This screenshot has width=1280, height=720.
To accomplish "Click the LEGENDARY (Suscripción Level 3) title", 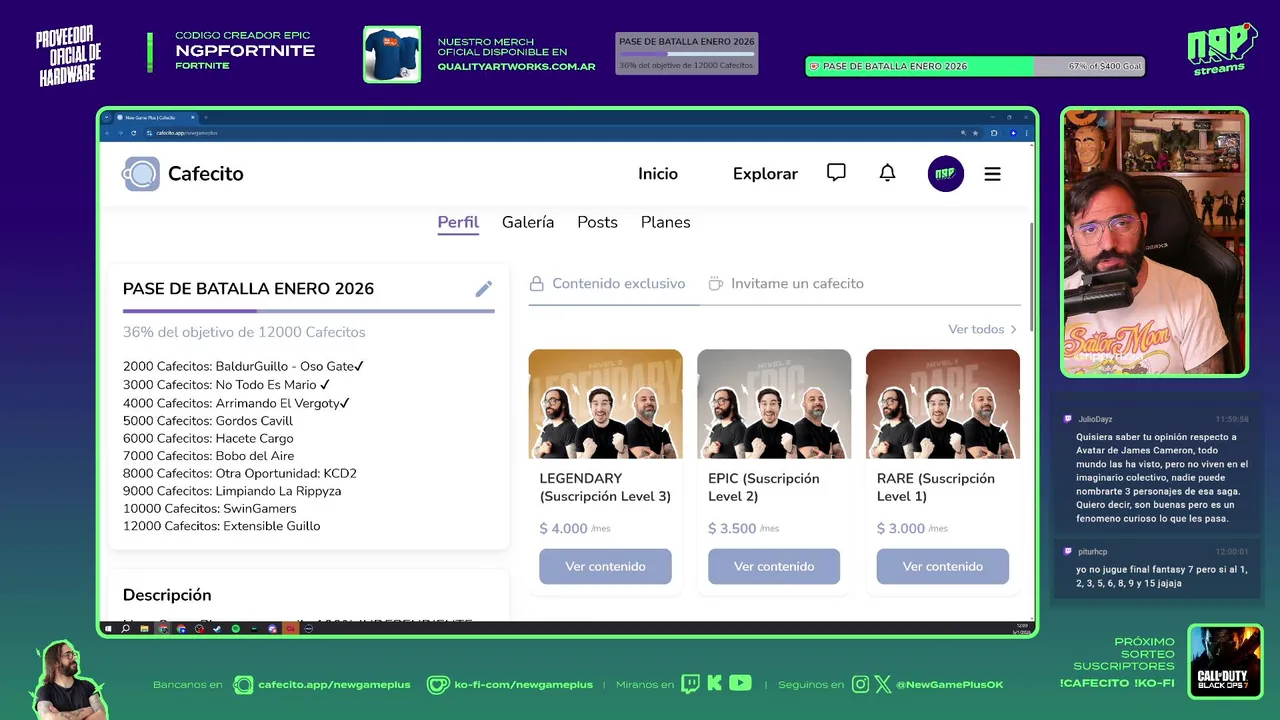I will [x=605, y=487].
